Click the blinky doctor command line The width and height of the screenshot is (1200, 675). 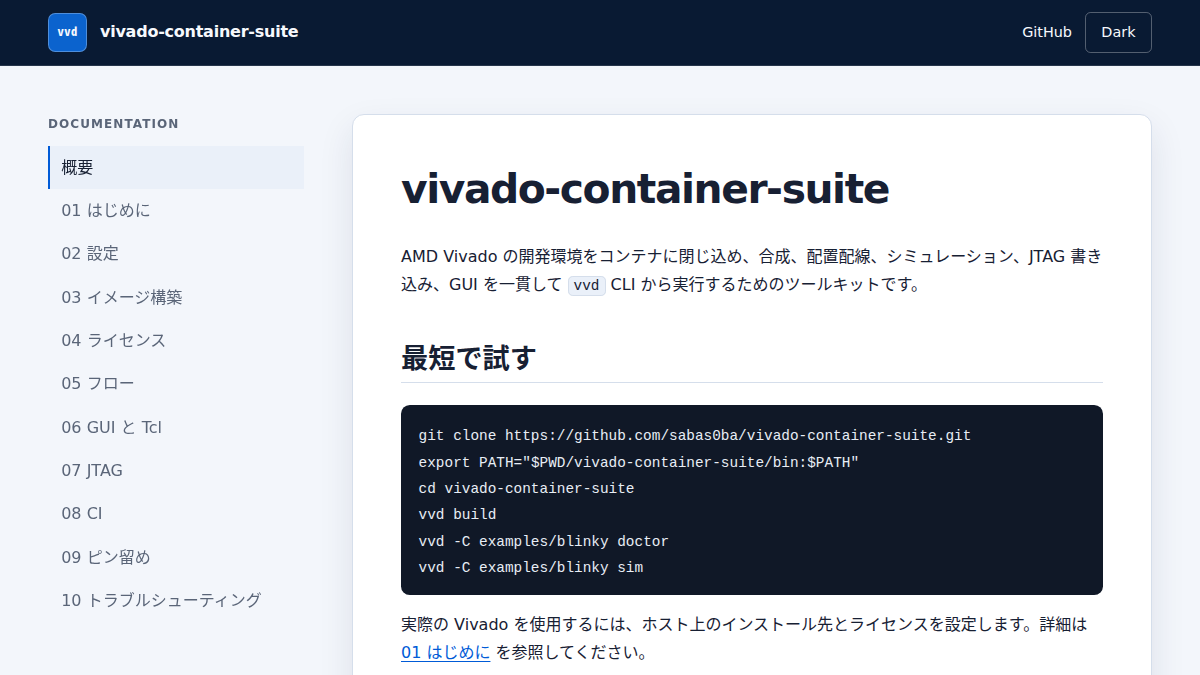pyautogui.click(x=543, y=541)
